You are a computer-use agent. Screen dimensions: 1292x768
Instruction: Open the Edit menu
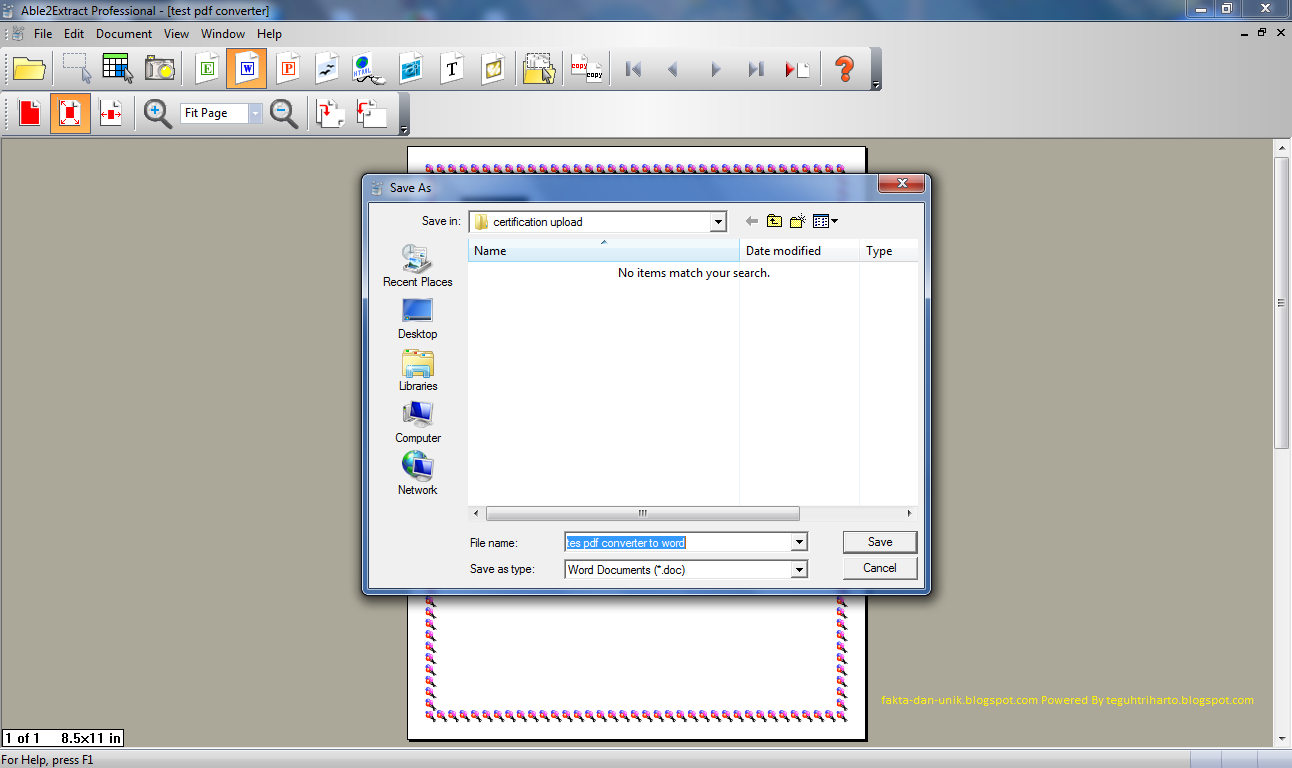coord(74,33)
